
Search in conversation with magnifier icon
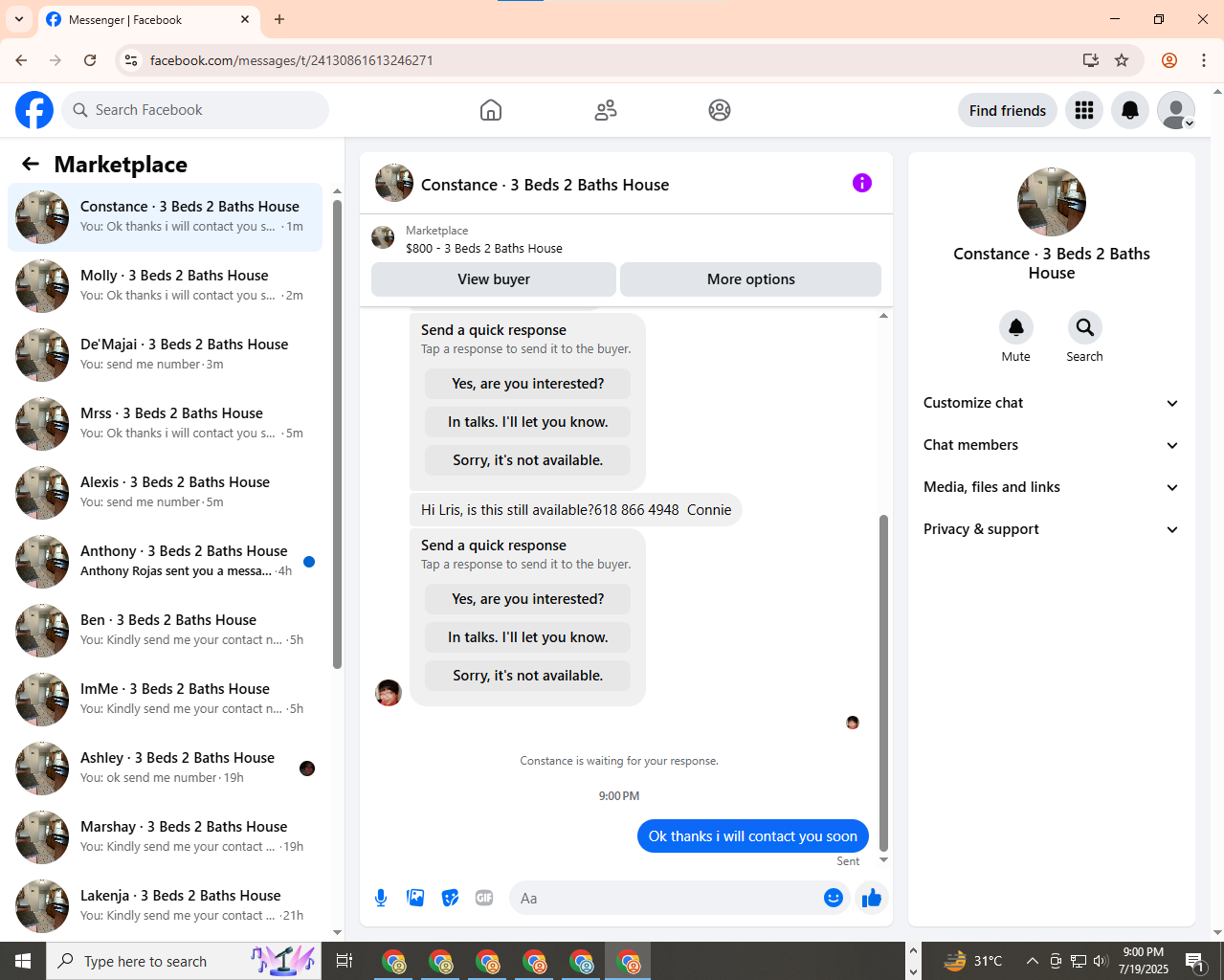pos(1085,327)
